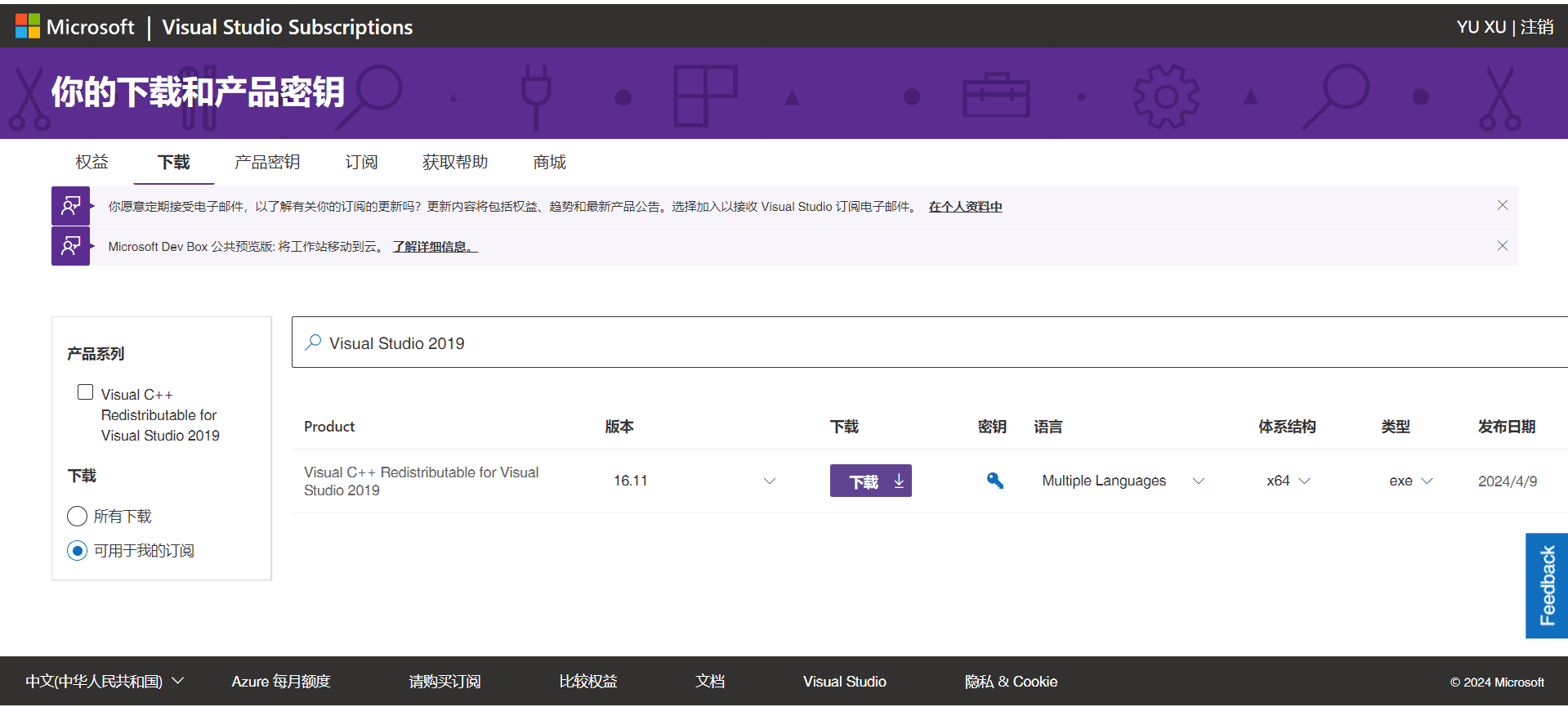Click the 类型 column header

click(1396, 426)
